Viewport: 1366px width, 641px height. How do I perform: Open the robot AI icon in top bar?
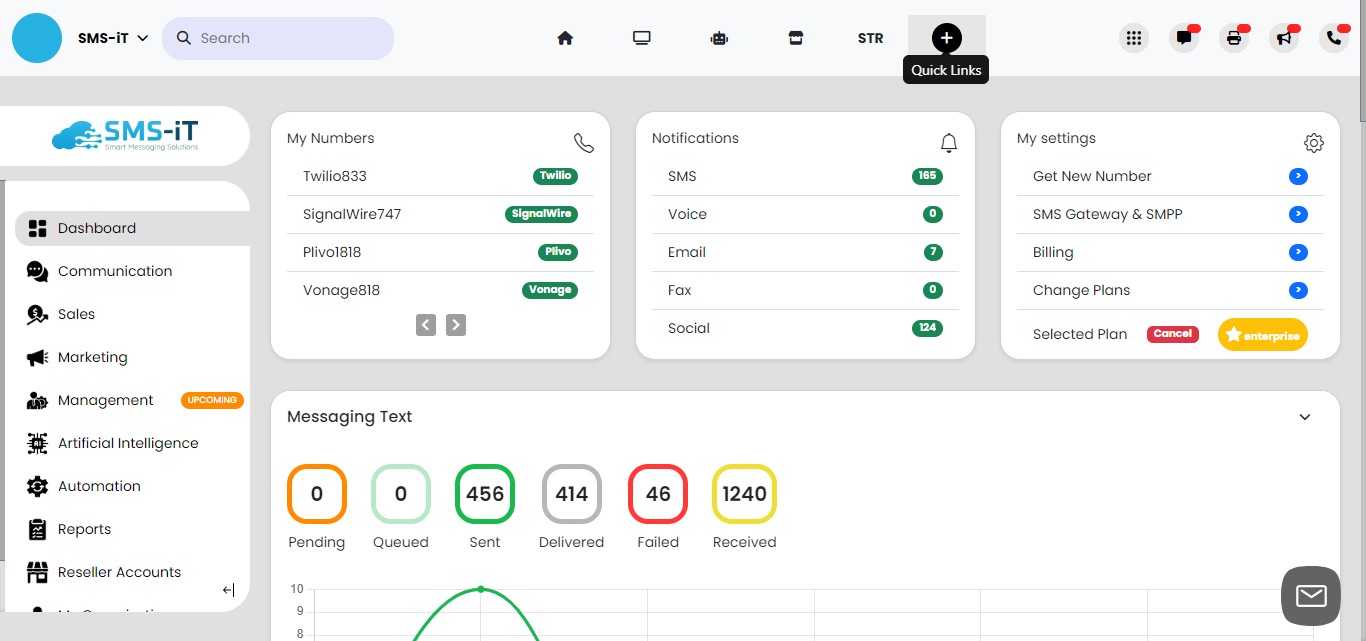(719, 38)
